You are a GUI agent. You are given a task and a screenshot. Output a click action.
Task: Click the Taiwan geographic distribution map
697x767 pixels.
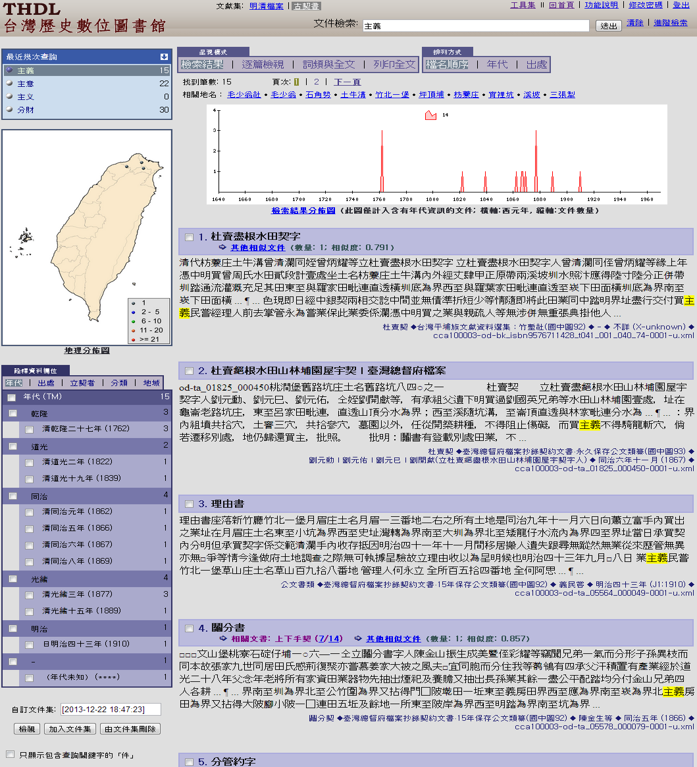tap(87, 238)
